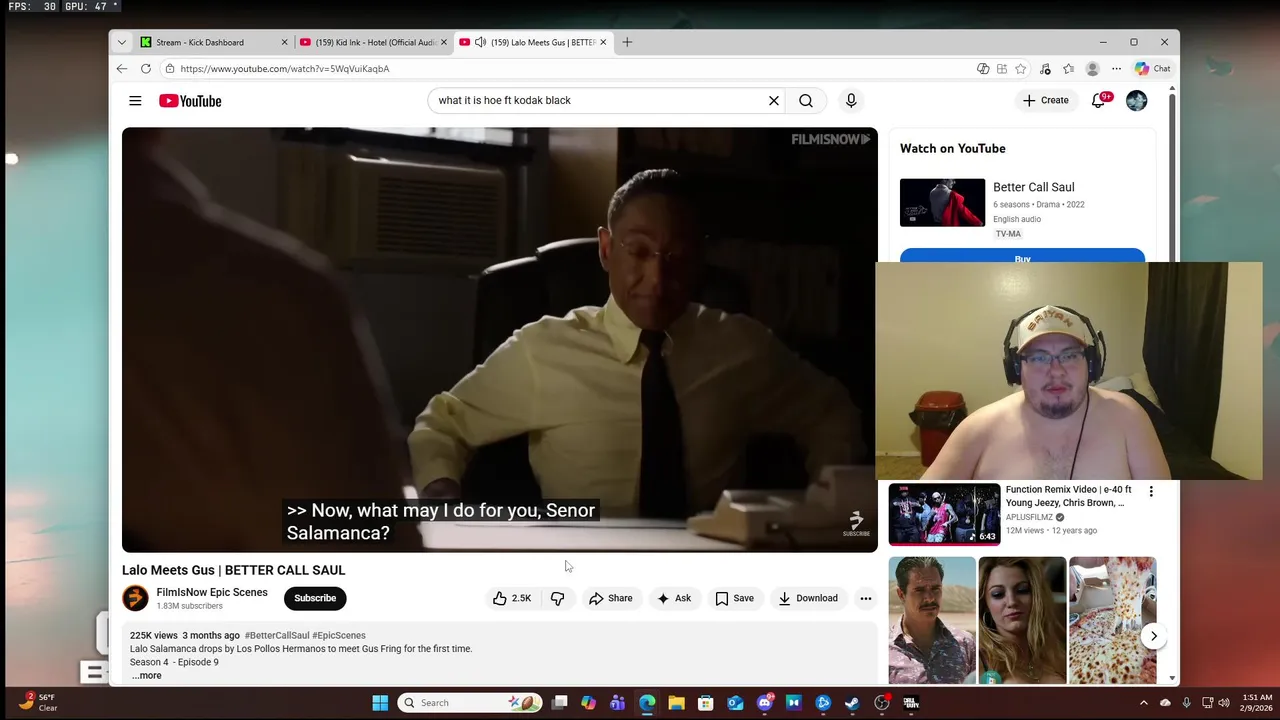Open Edge split screen icon
Image resolution: width=1280 pixels, height=720 pixels.
(1002, 69)
